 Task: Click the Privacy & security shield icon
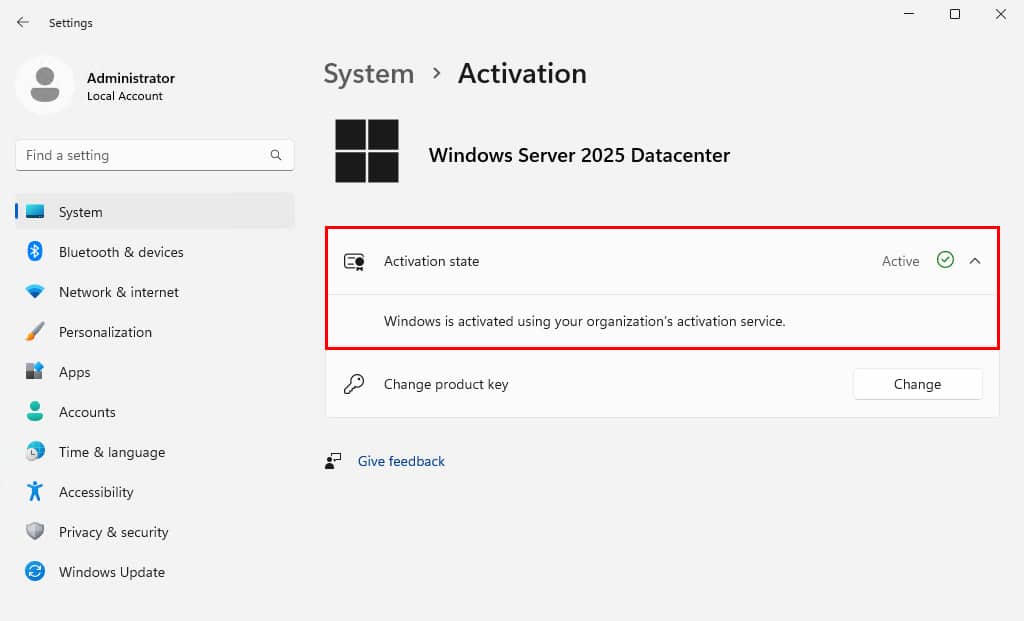pyautogui.click(x=35, y=531)
